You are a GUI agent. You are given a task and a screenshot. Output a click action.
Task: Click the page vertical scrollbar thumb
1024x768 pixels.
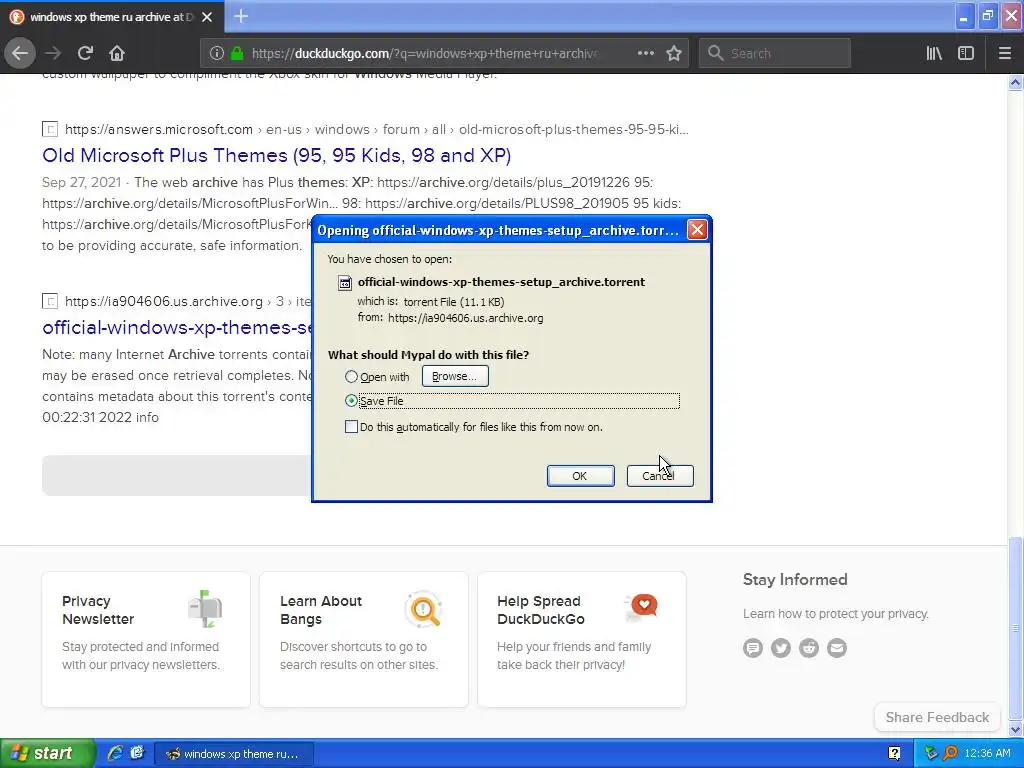tap(1015, 627)
